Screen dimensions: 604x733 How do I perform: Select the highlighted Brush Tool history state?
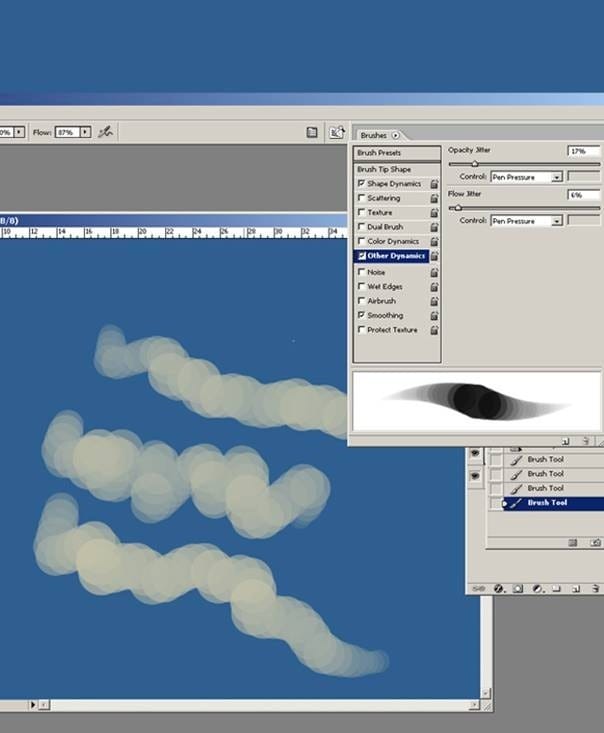pos(547,503)
